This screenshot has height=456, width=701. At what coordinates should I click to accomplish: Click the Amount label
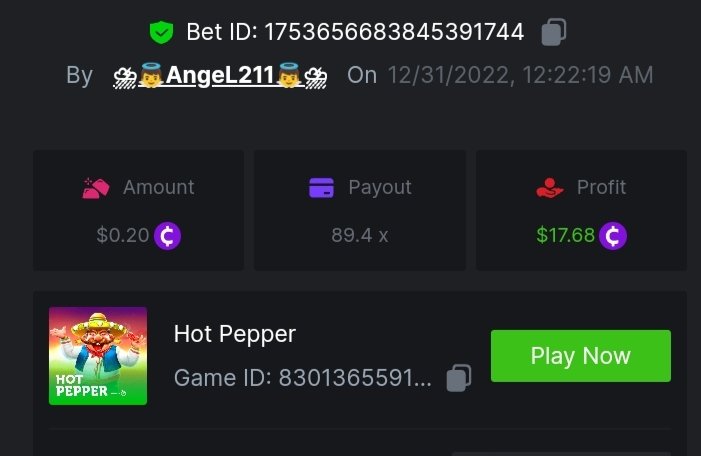click(x=159, y=187)
